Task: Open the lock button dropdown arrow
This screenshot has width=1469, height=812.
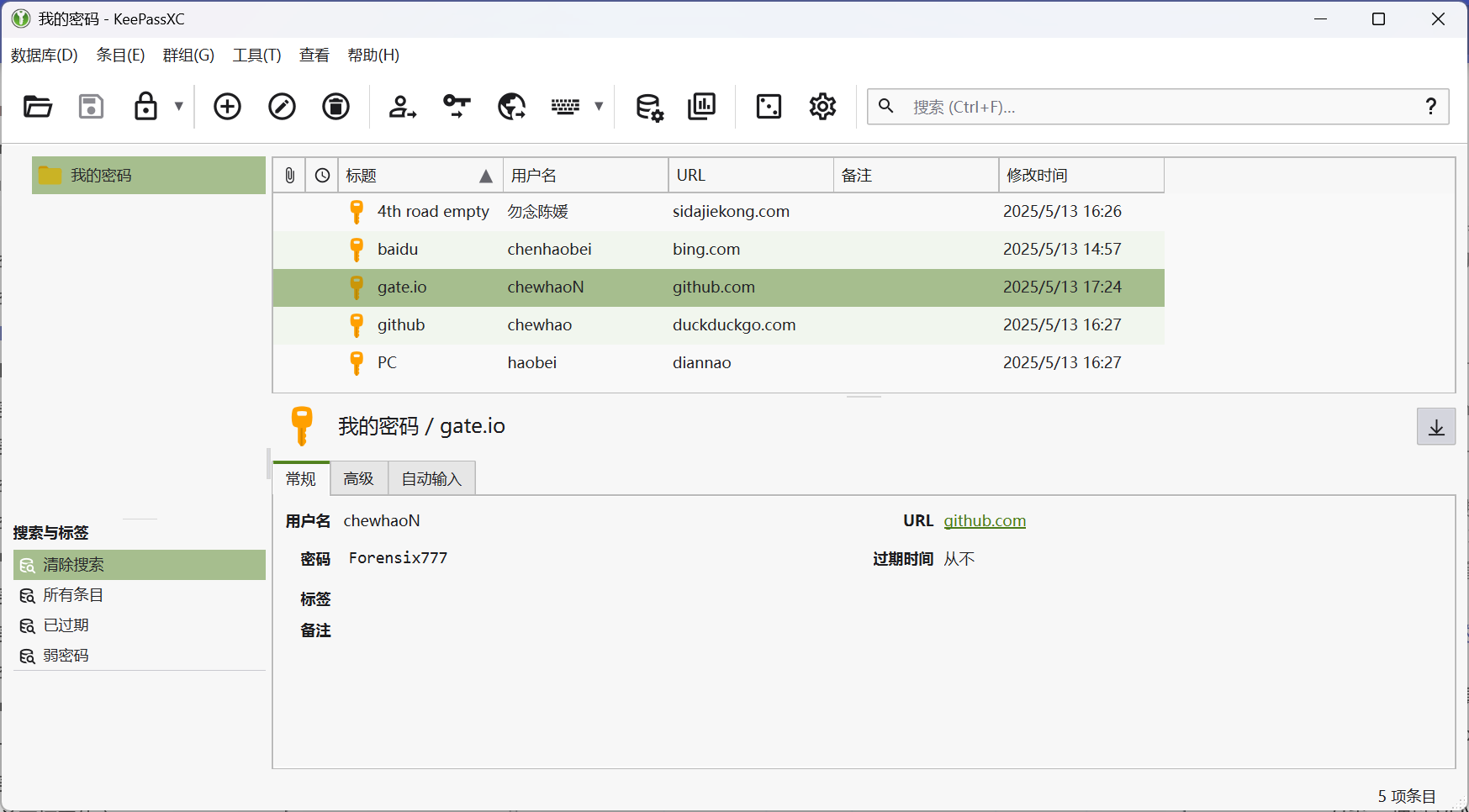Action: tap(178, 107)
